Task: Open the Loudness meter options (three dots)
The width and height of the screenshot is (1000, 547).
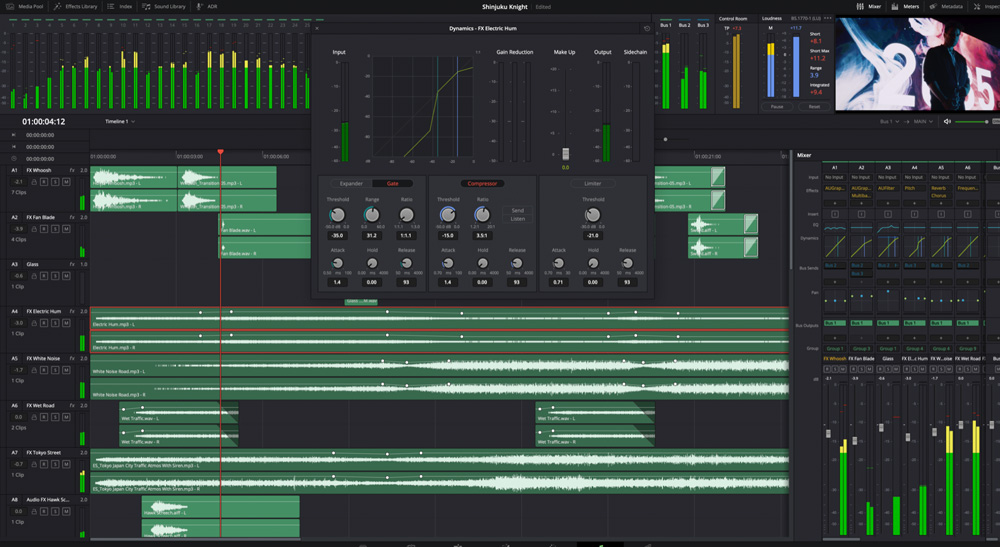Action: tap(828, 18)
